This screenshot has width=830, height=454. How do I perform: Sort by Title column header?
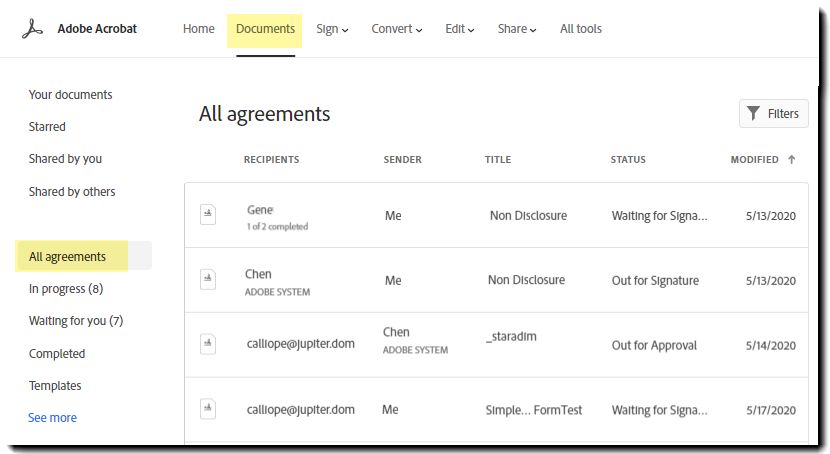click(x=498, y=159)
